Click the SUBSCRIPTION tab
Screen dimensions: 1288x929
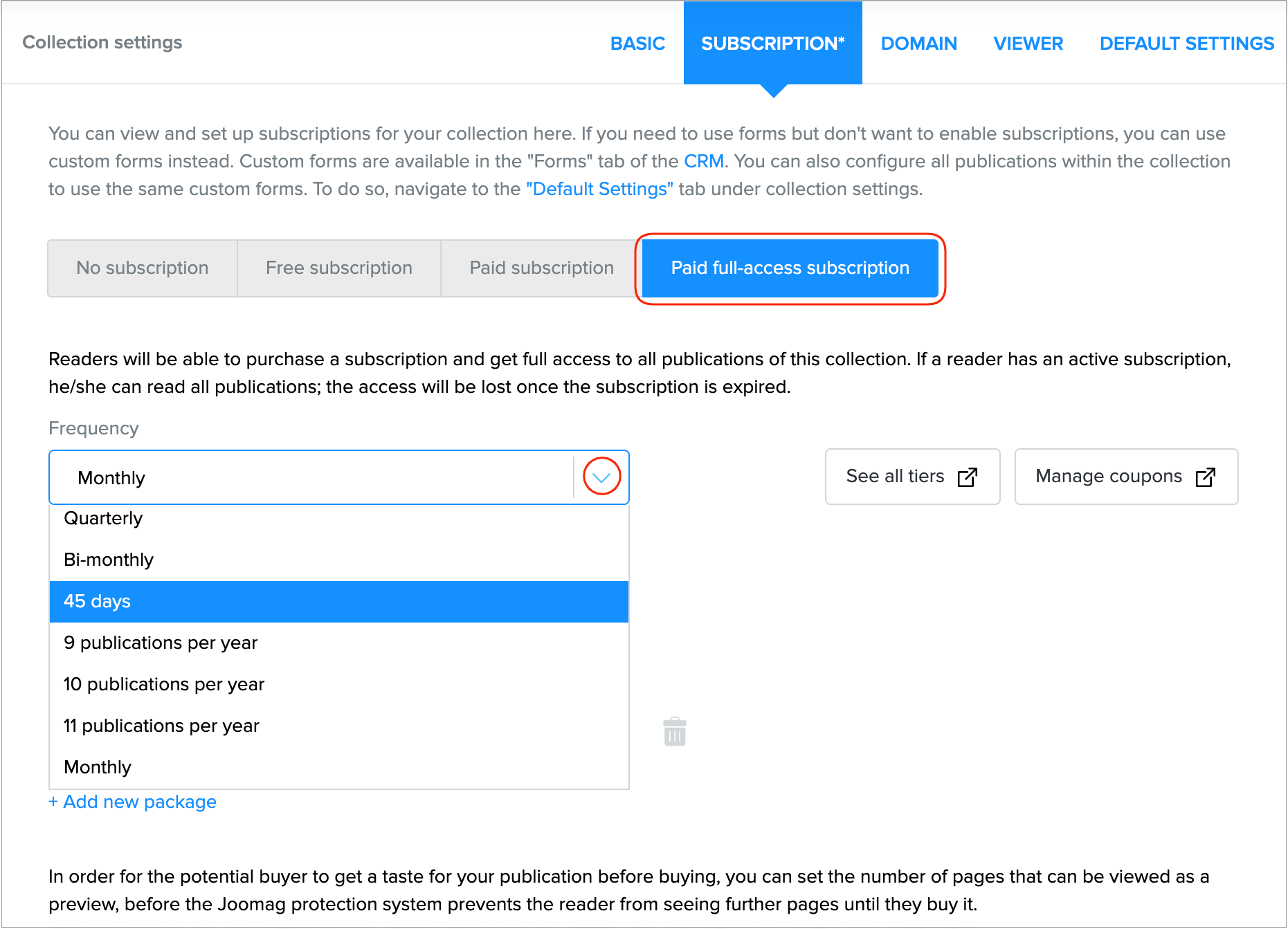pyautogui.click(x=772, y=44)
